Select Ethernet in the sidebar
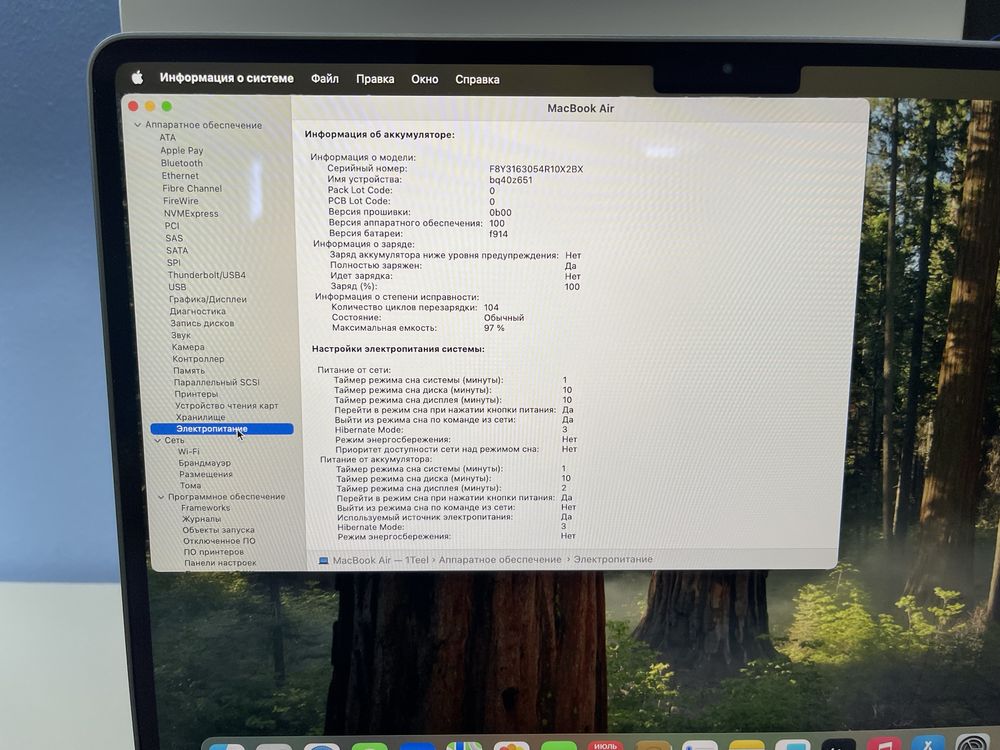The width and height of the screenshot is (1000, 750). click(180, 175)
